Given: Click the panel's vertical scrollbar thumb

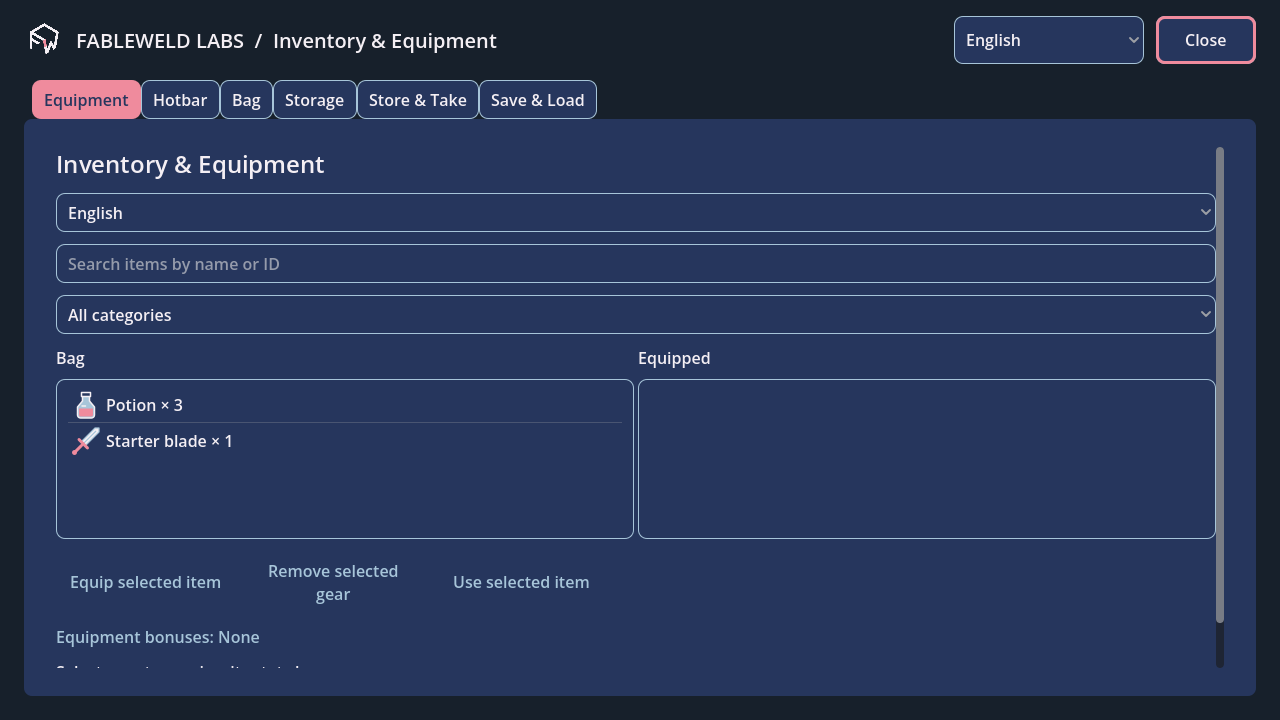Looking at the screenshot, I should click(1220, 385).
